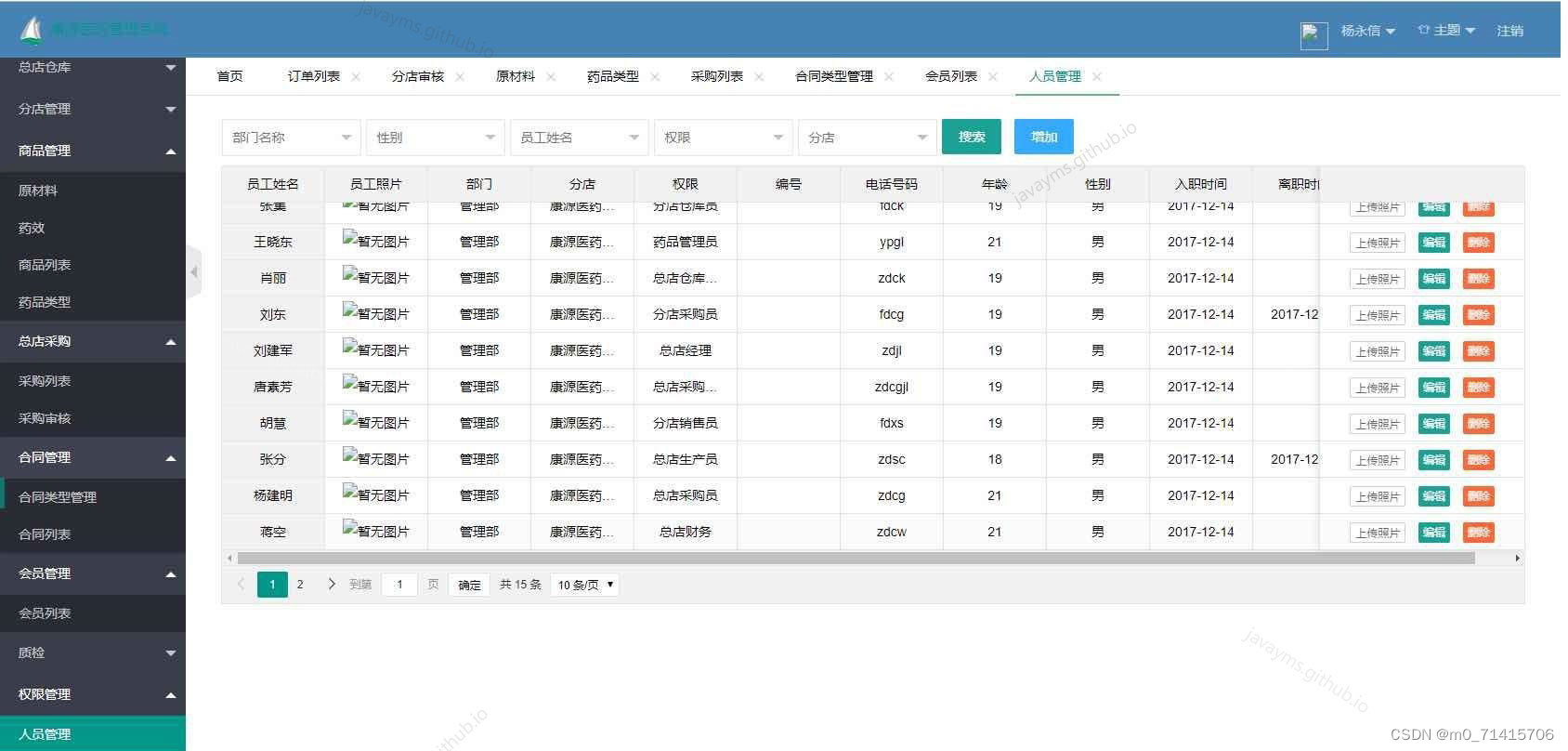The height and width of the screenshot is (751, 1568).
Task: Go to next page arrow in pagination
Action: (x=332, y=585)
